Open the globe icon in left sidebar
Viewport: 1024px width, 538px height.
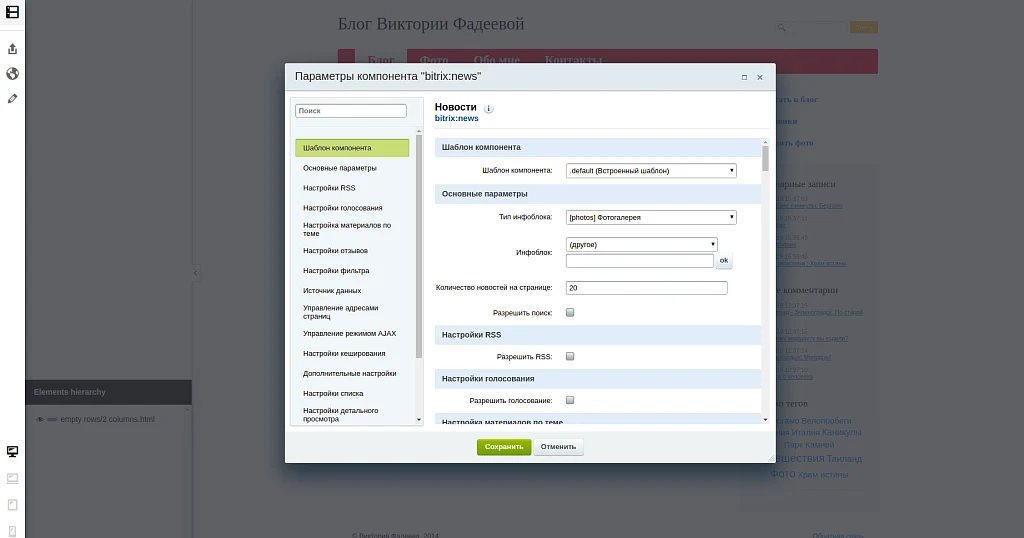pos(12,74)
